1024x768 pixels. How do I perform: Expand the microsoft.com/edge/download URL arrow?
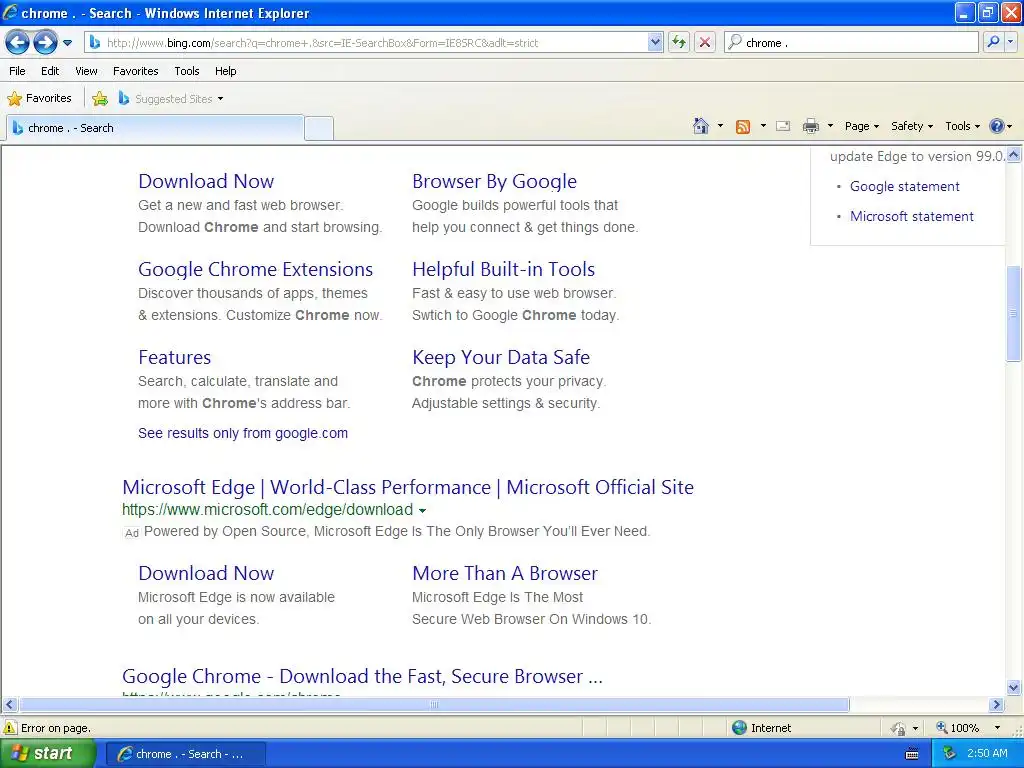pyautogui.click(x=423, y=511)
